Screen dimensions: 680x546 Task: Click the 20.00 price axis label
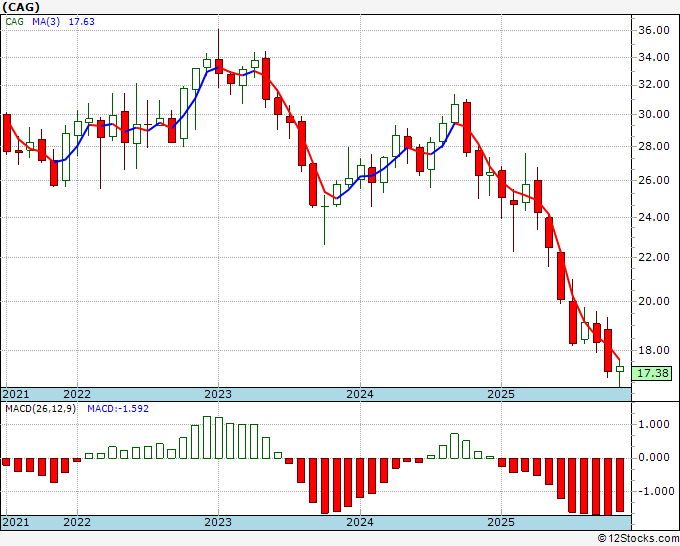click(654, 301)
